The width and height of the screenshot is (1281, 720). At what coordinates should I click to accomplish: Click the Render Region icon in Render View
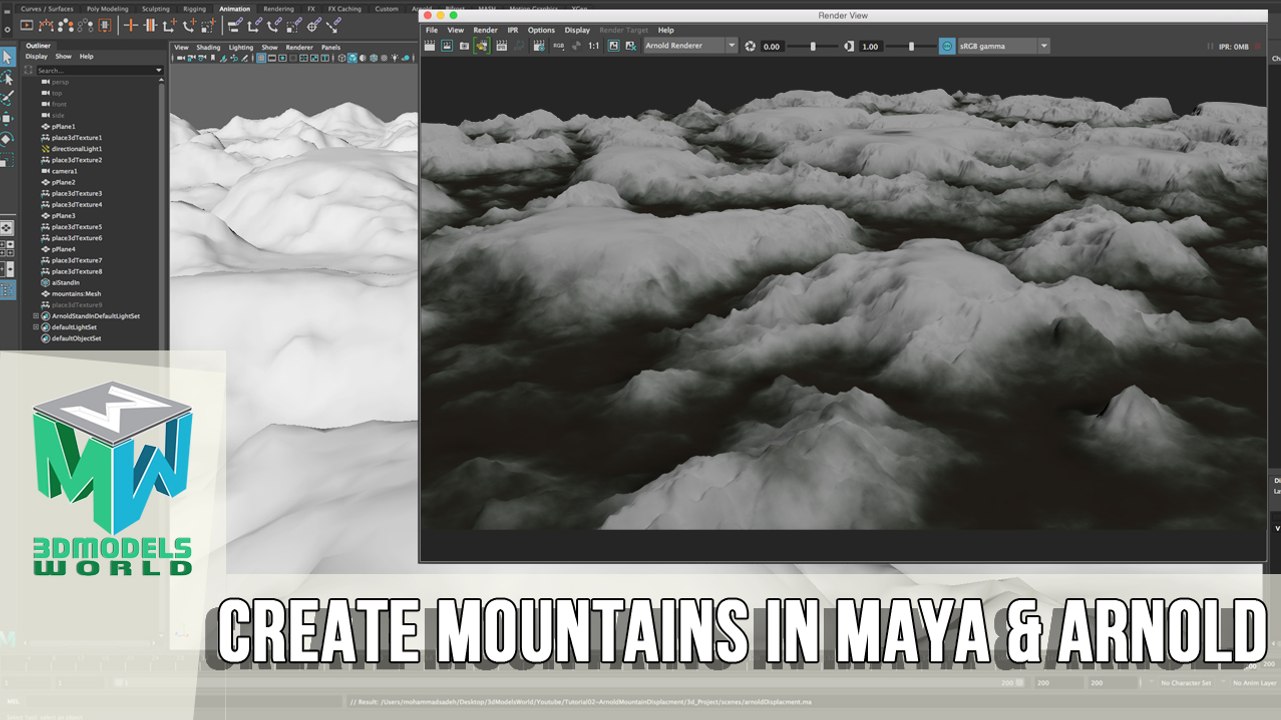point(446,46)
